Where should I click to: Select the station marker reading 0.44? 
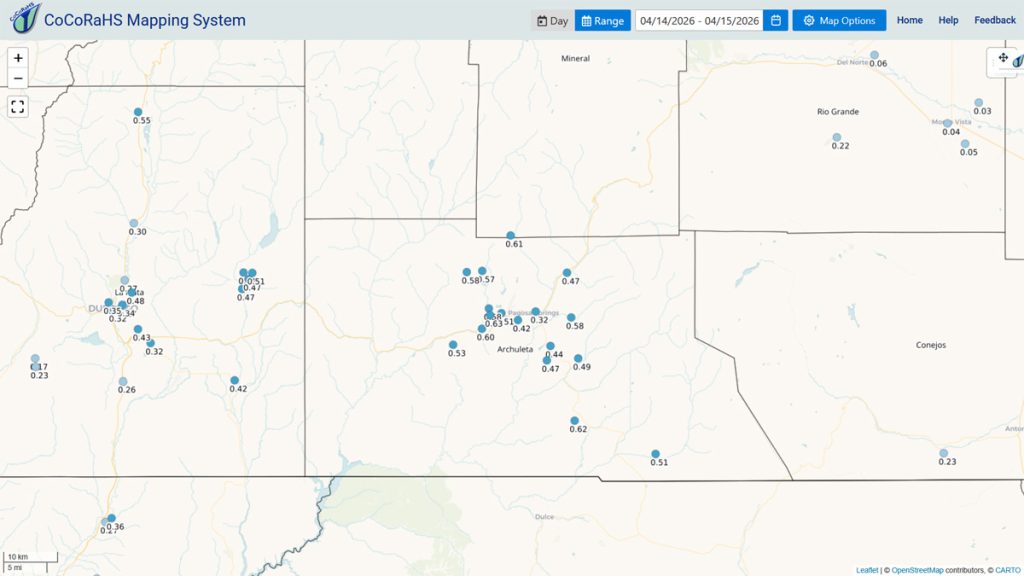[x=551, y=346]
